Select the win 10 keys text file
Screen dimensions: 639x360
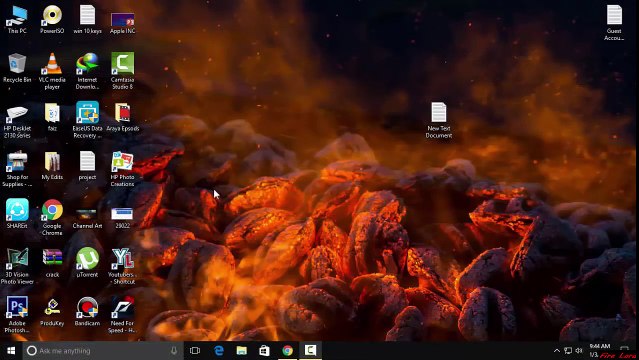[x=87, y=20]
